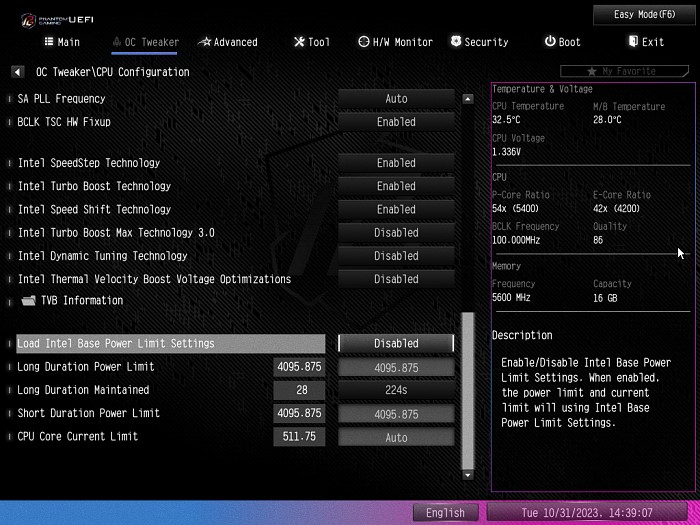Go to the Tool tab
The image size is (700, 525).
[x=312, y=42]
